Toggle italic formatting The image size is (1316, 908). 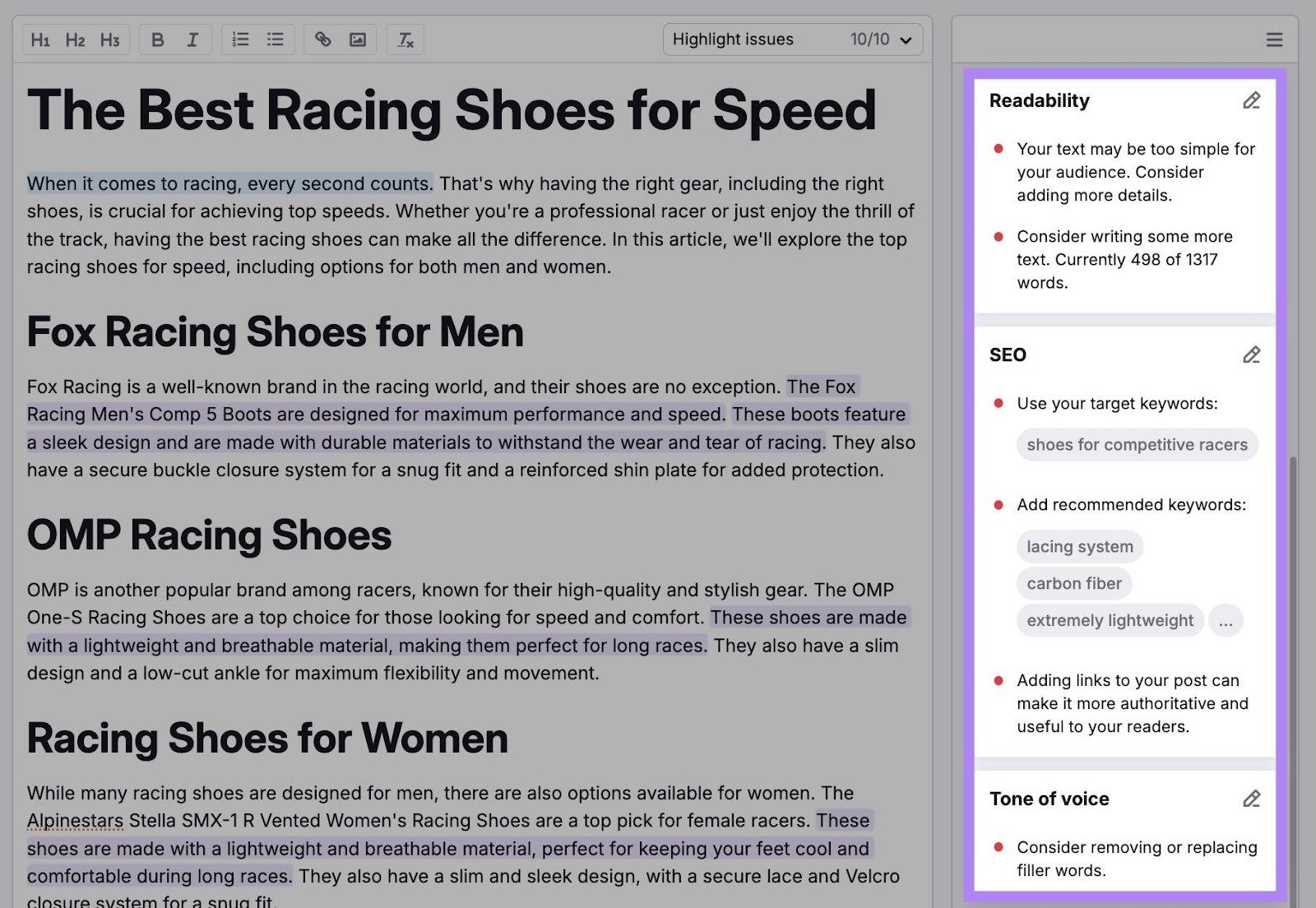point(192,39)
